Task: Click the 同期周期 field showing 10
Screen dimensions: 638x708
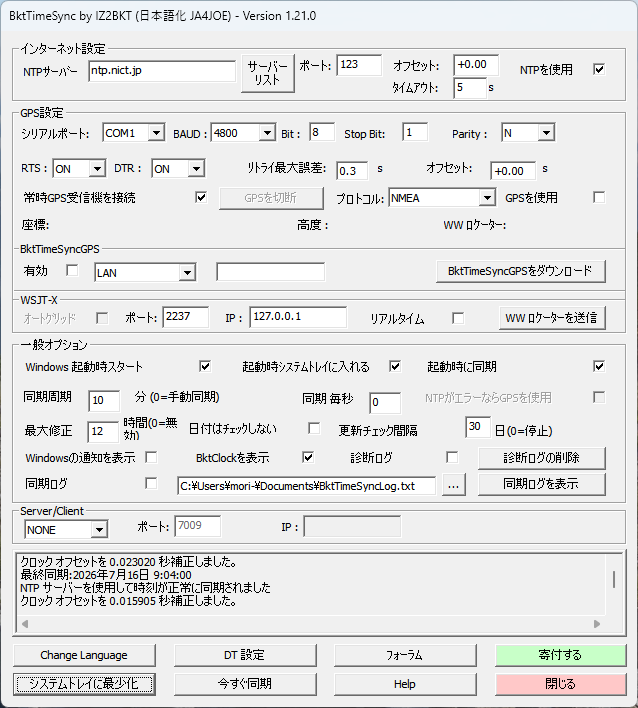Action: coord(104,401)
